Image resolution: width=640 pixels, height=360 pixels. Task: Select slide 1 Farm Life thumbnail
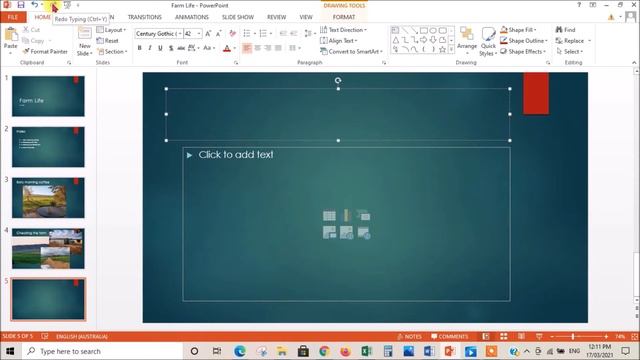point(48,96)
